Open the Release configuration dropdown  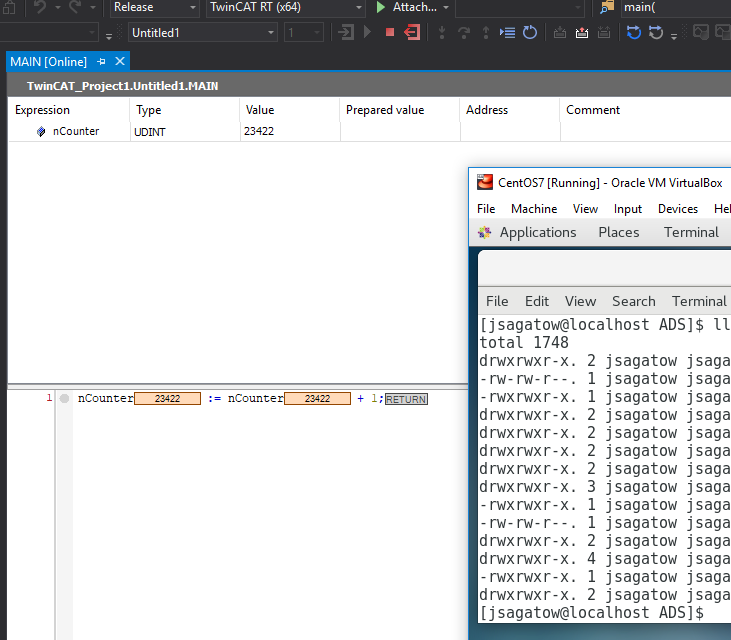point(154,7)
